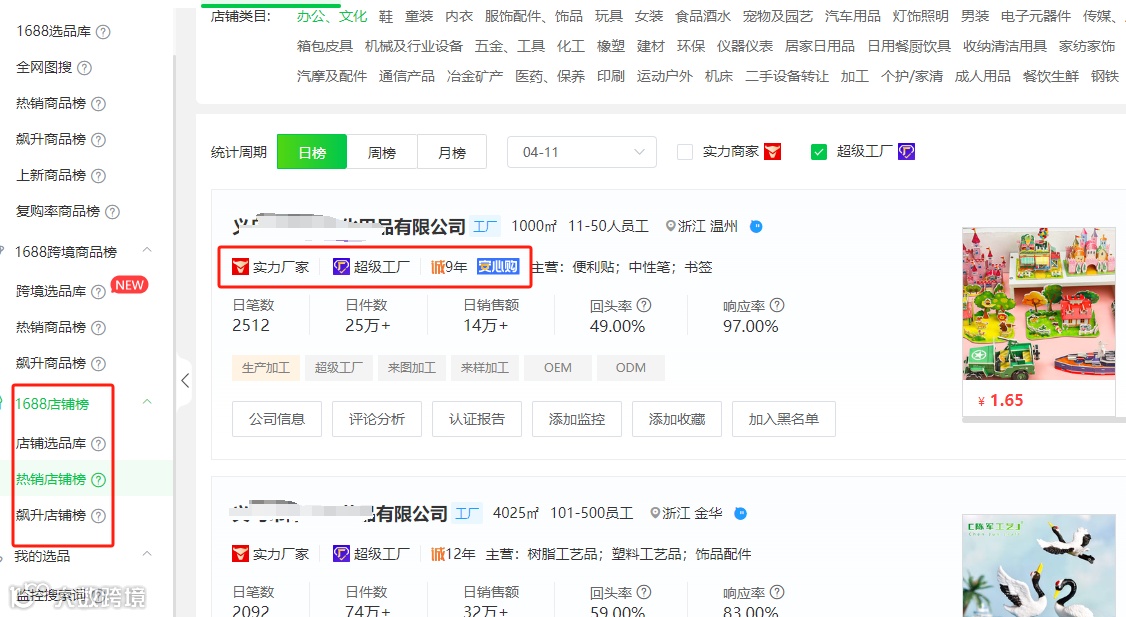The image size is (1126, 617).
Task: Open 店铺选品库 in sidebar
Action: 51,443
